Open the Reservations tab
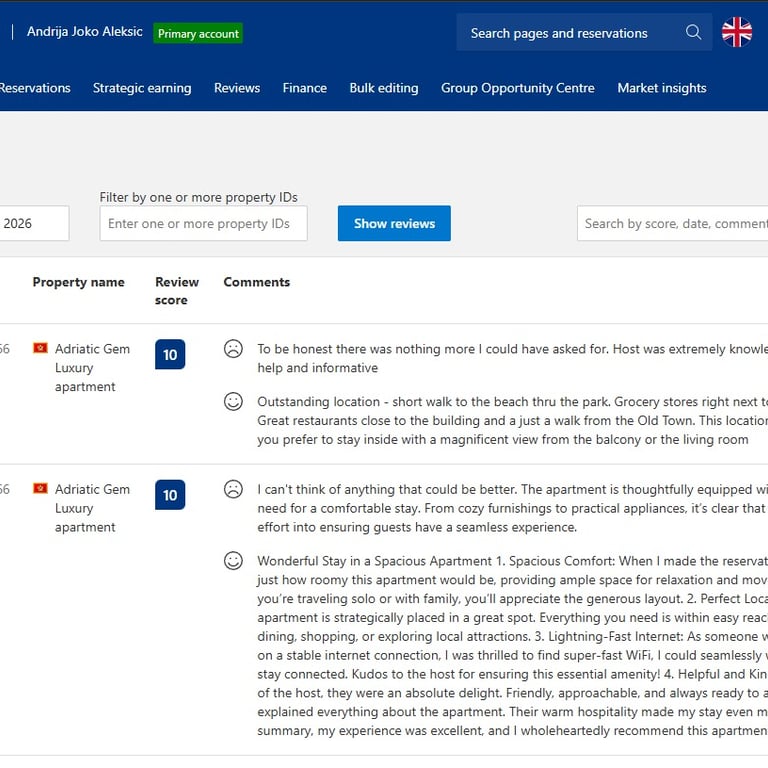This screenshot has height=768, width=768. point(35,88)
